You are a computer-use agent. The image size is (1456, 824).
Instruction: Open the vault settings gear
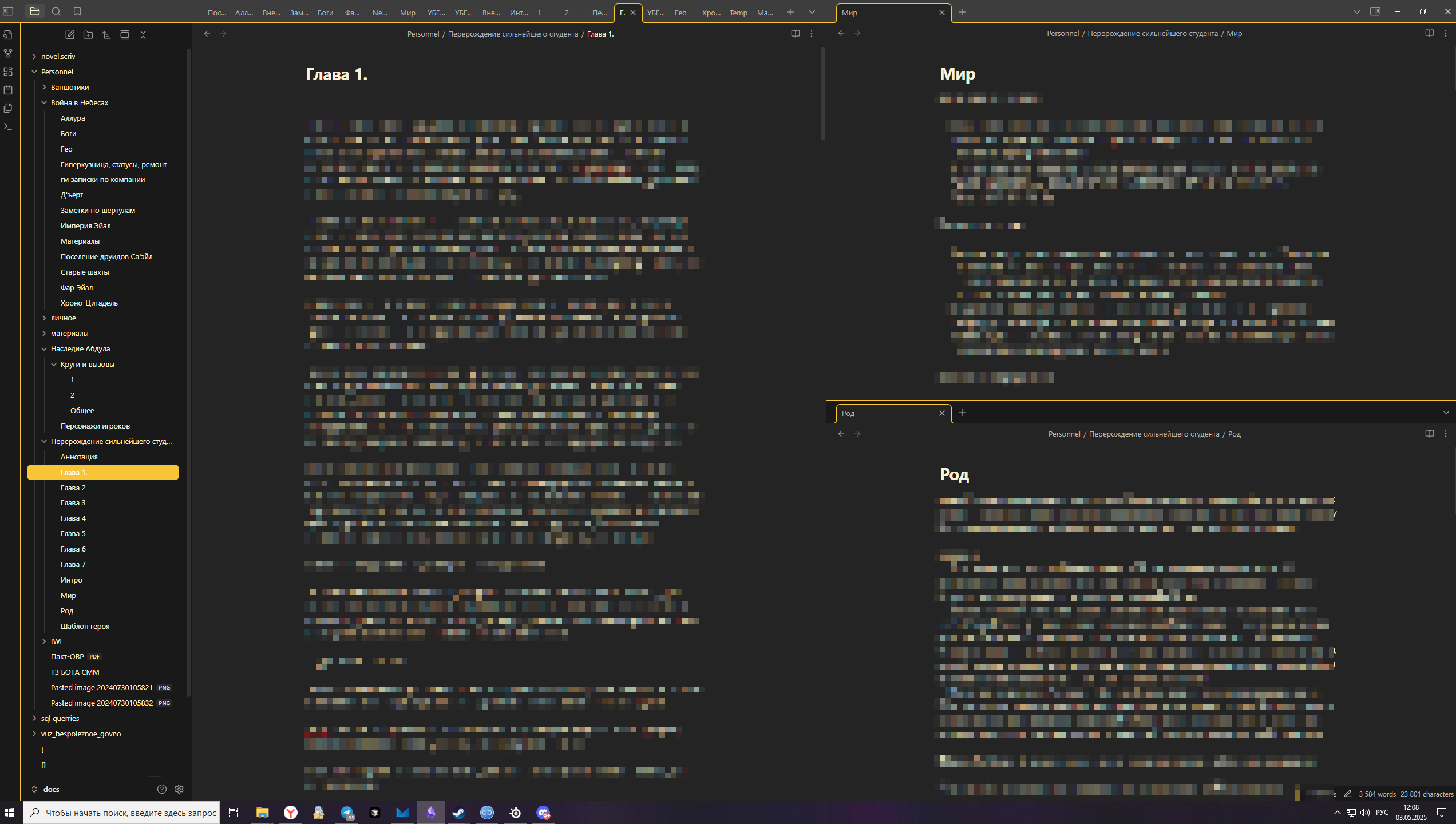(179, 789)
